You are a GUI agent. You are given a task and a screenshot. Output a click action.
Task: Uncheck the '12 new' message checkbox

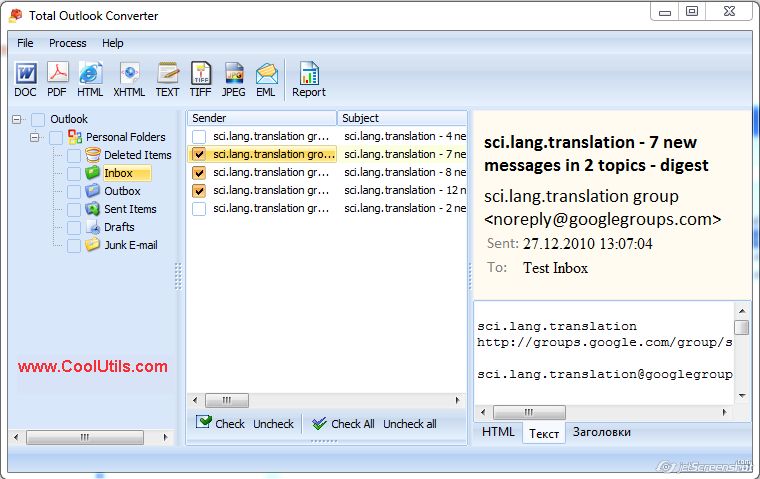(x=199, y=191)
